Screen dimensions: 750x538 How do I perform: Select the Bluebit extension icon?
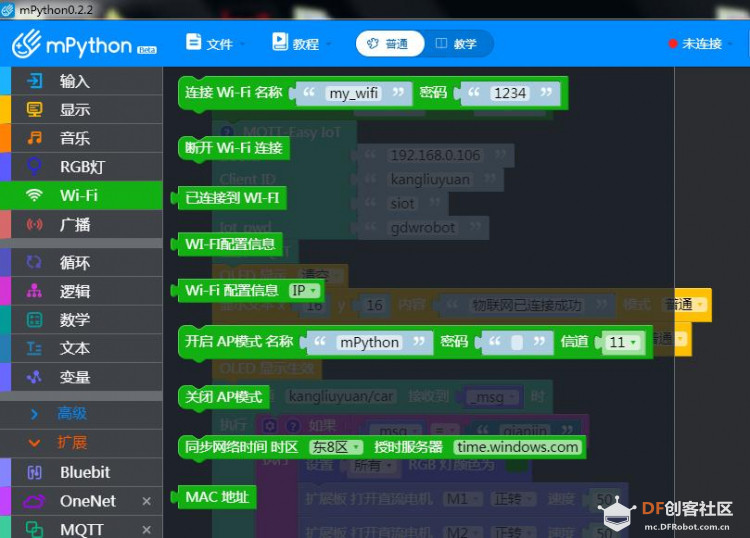pyautogui.click(x=34, y=472)
